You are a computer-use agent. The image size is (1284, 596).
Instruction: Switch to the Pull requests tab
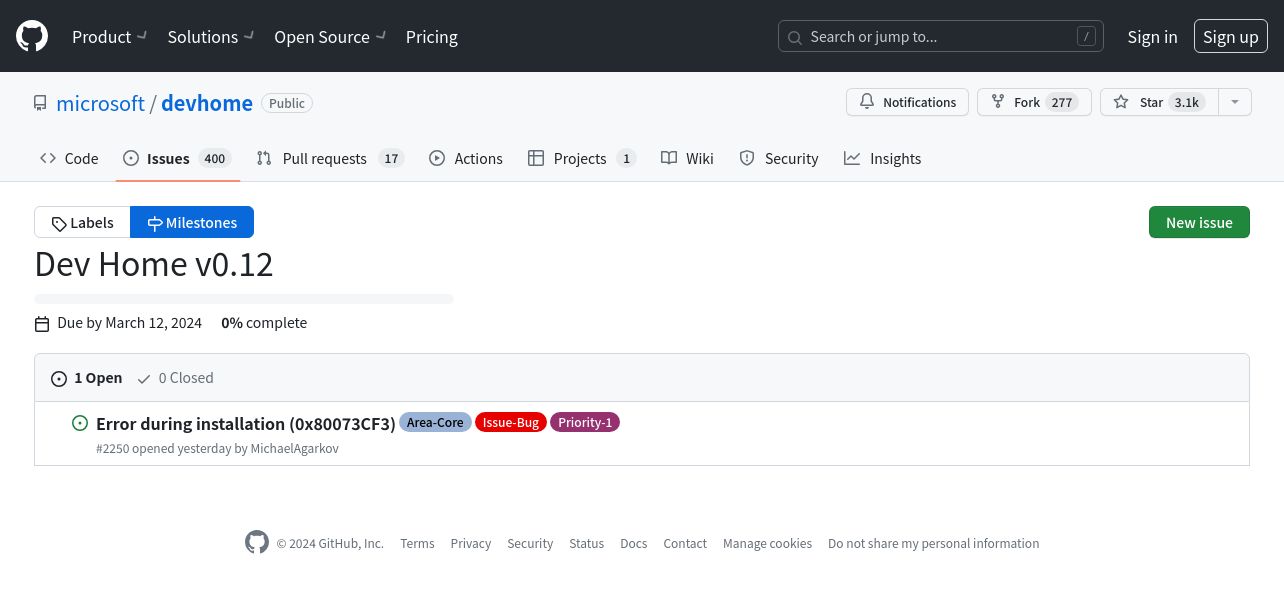(x=330, y=158)
